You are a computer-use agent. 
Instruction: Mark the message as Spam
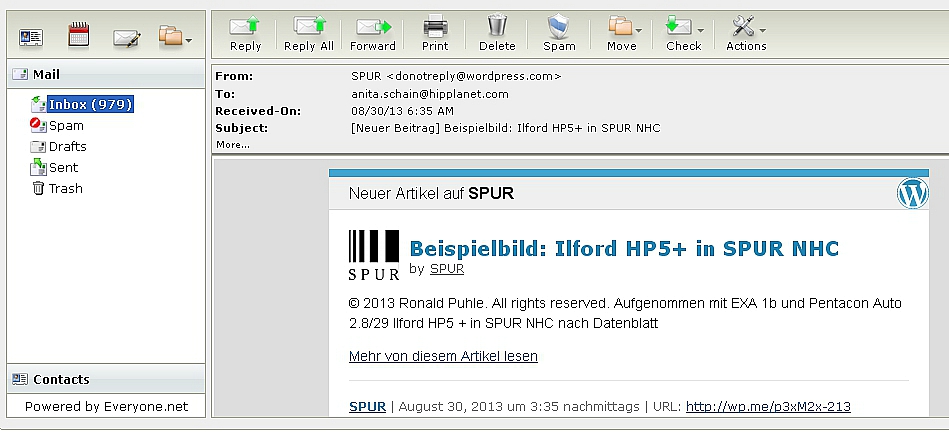click(x=559, y=32)
